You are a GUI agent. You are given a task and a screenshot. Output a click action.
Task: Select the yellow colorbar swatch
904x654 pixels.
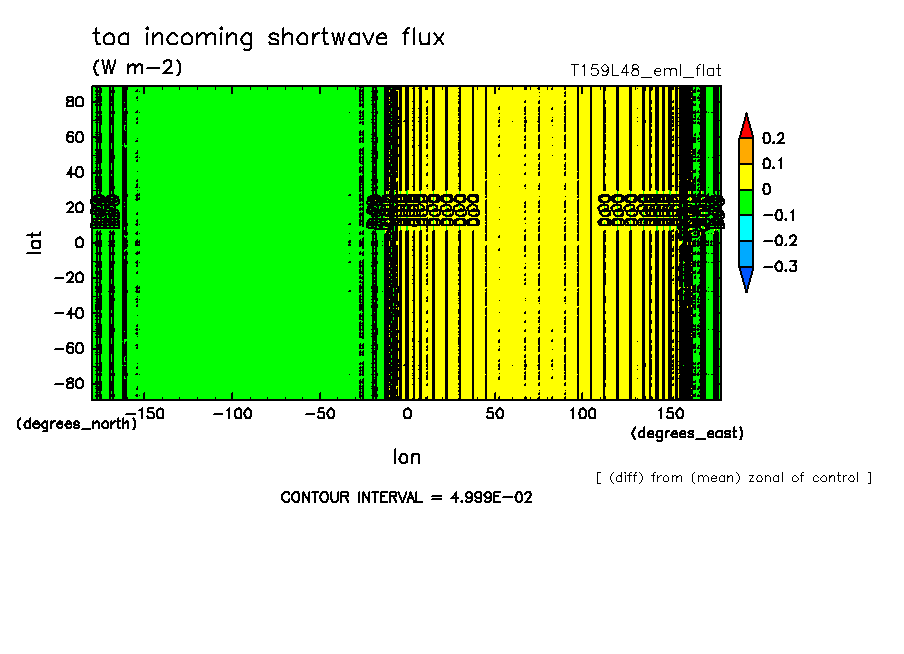click(x=745, y=176)
